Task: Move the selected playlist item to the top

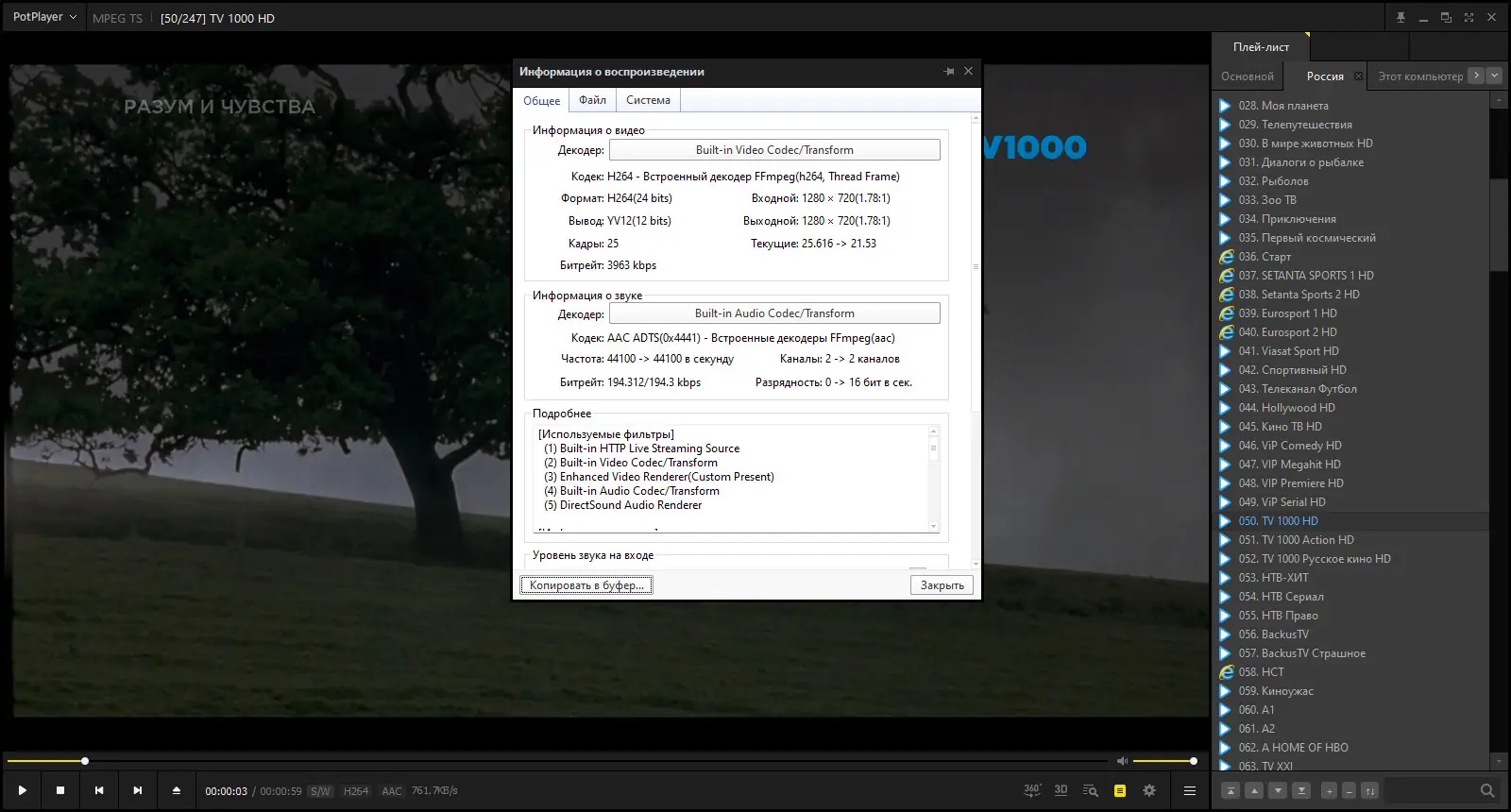Action: [x=1231, y=790]
